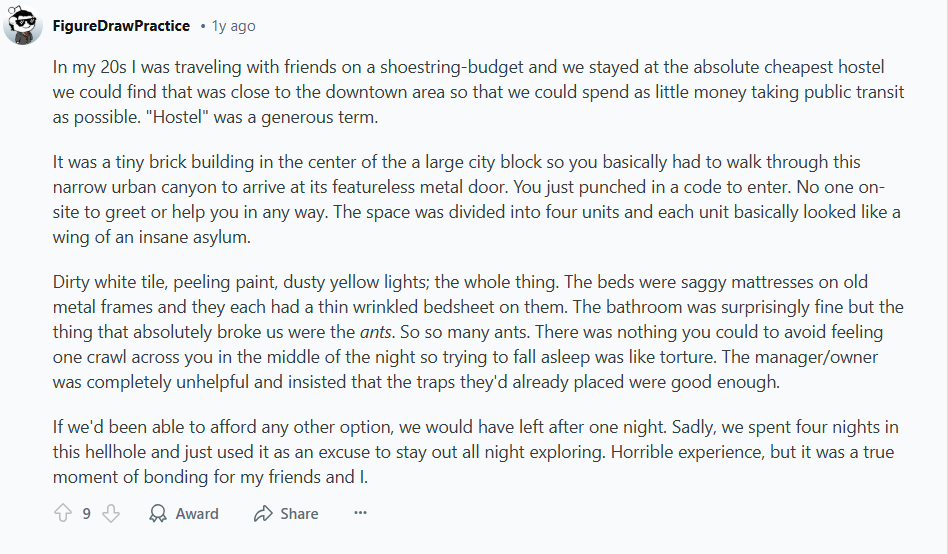
Task: Open the FigureDrawPractice username profile link
Action: 120,26
